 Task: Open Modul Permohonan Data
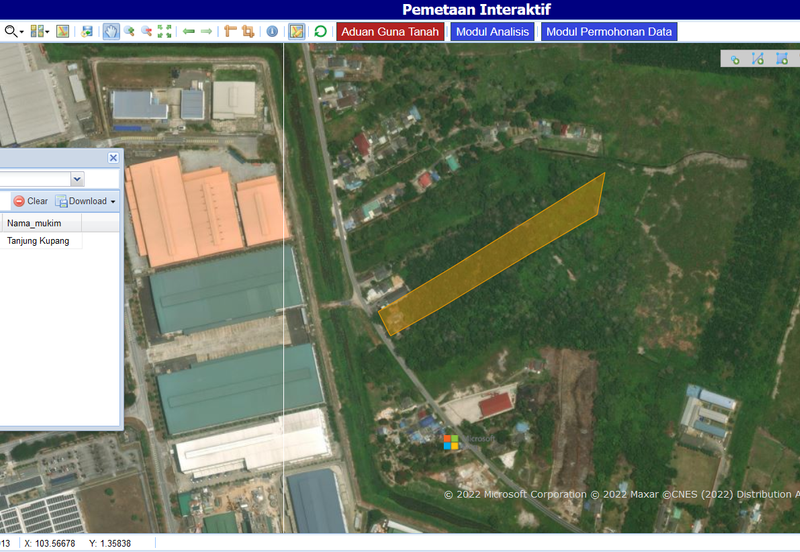(x=609, y=32)
